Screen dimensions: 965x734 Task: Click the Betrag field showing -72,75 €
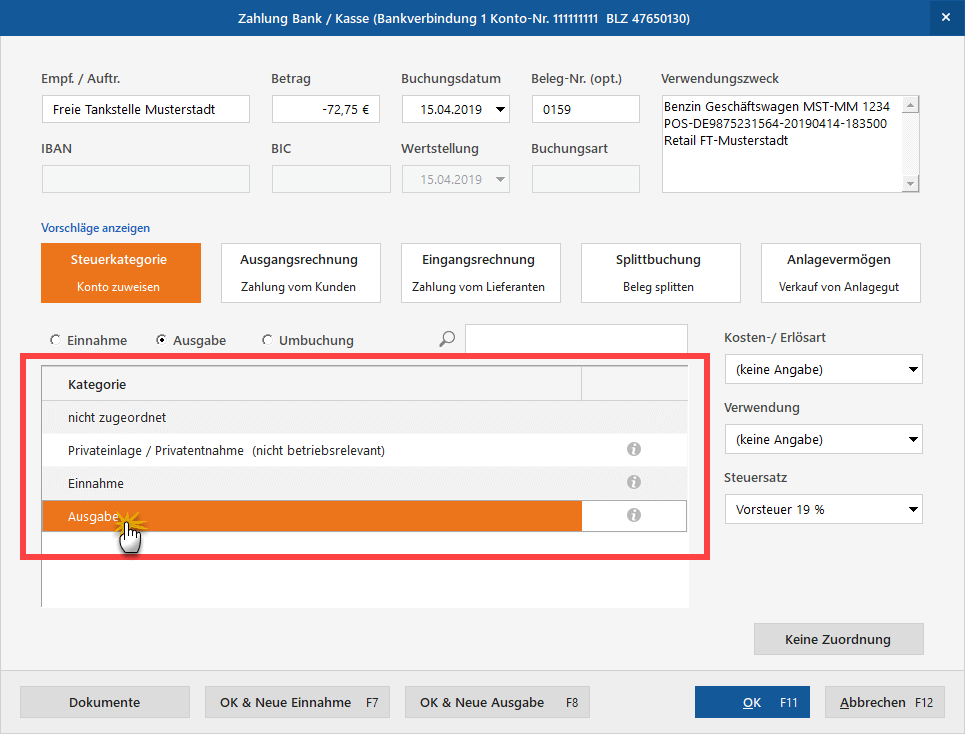click(x=326, y=110)
